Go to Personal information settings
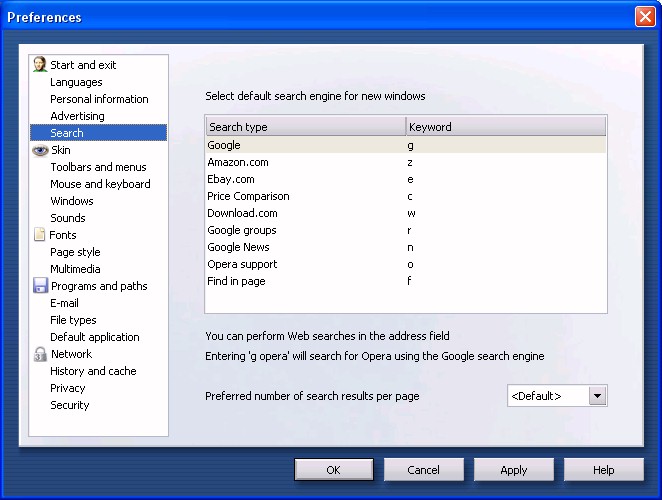This screenshot has height=500, width=662. (99, 99)
